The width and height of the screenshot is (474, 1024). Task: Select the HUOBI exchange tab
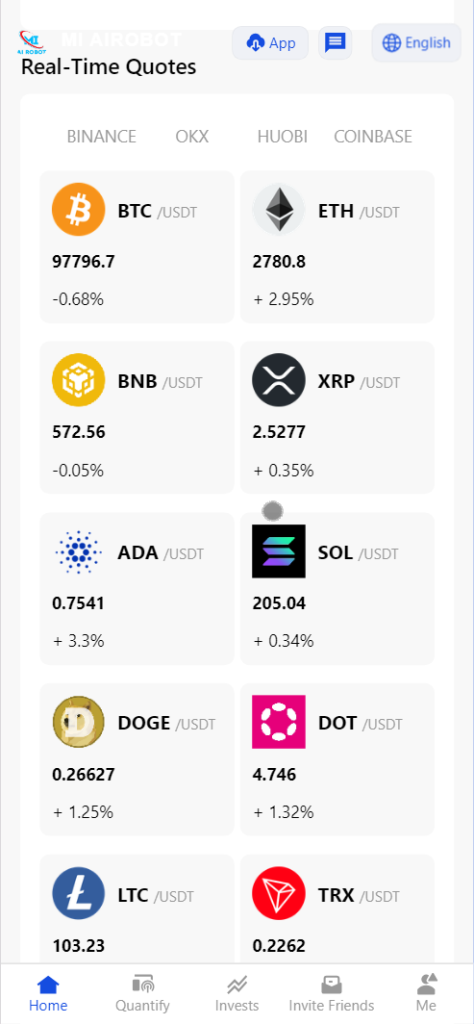coord(282,136)
